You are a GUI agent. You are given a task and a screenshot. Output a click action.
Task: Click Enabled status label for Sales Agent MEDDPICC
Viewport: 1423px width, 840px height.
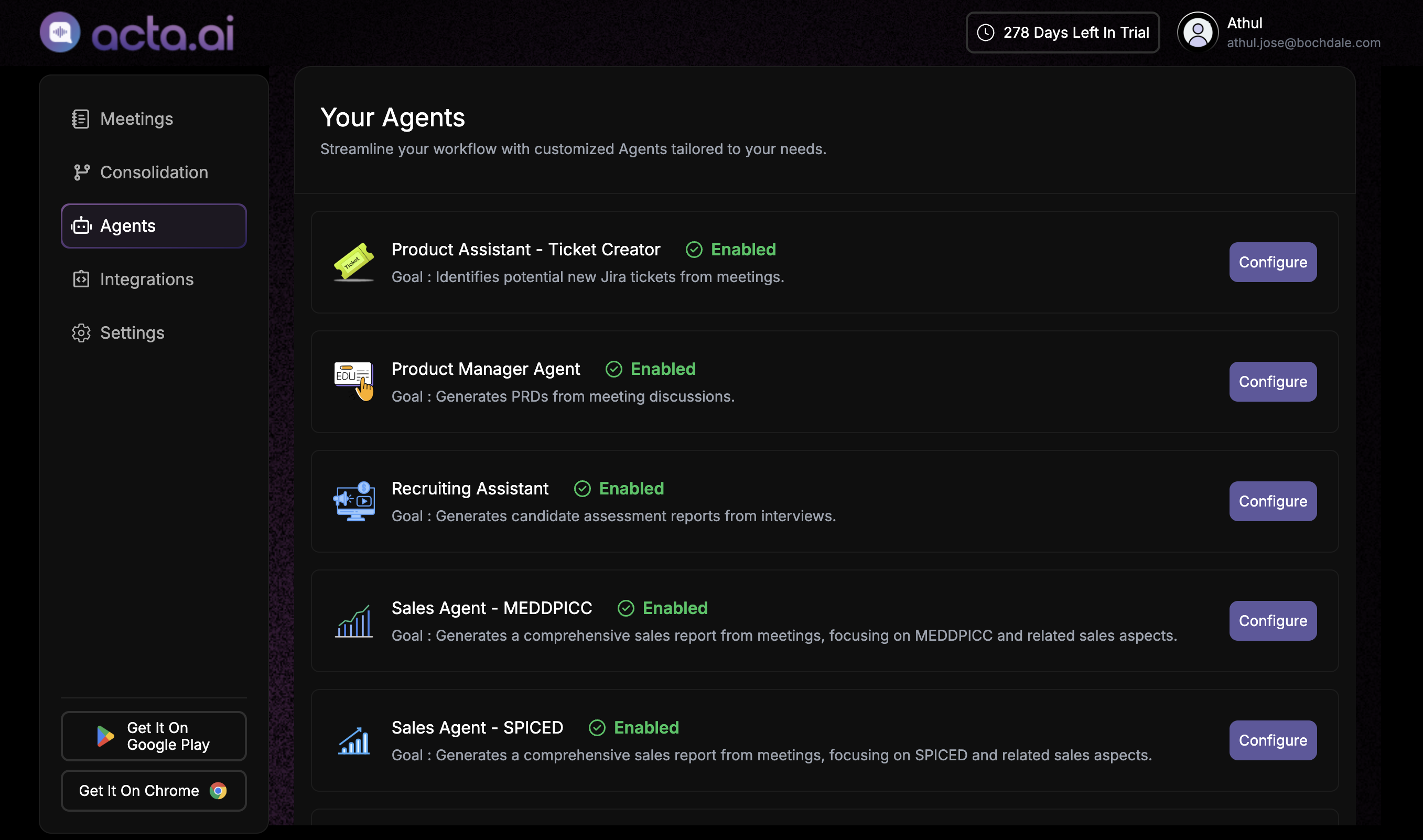coord(675,608)
